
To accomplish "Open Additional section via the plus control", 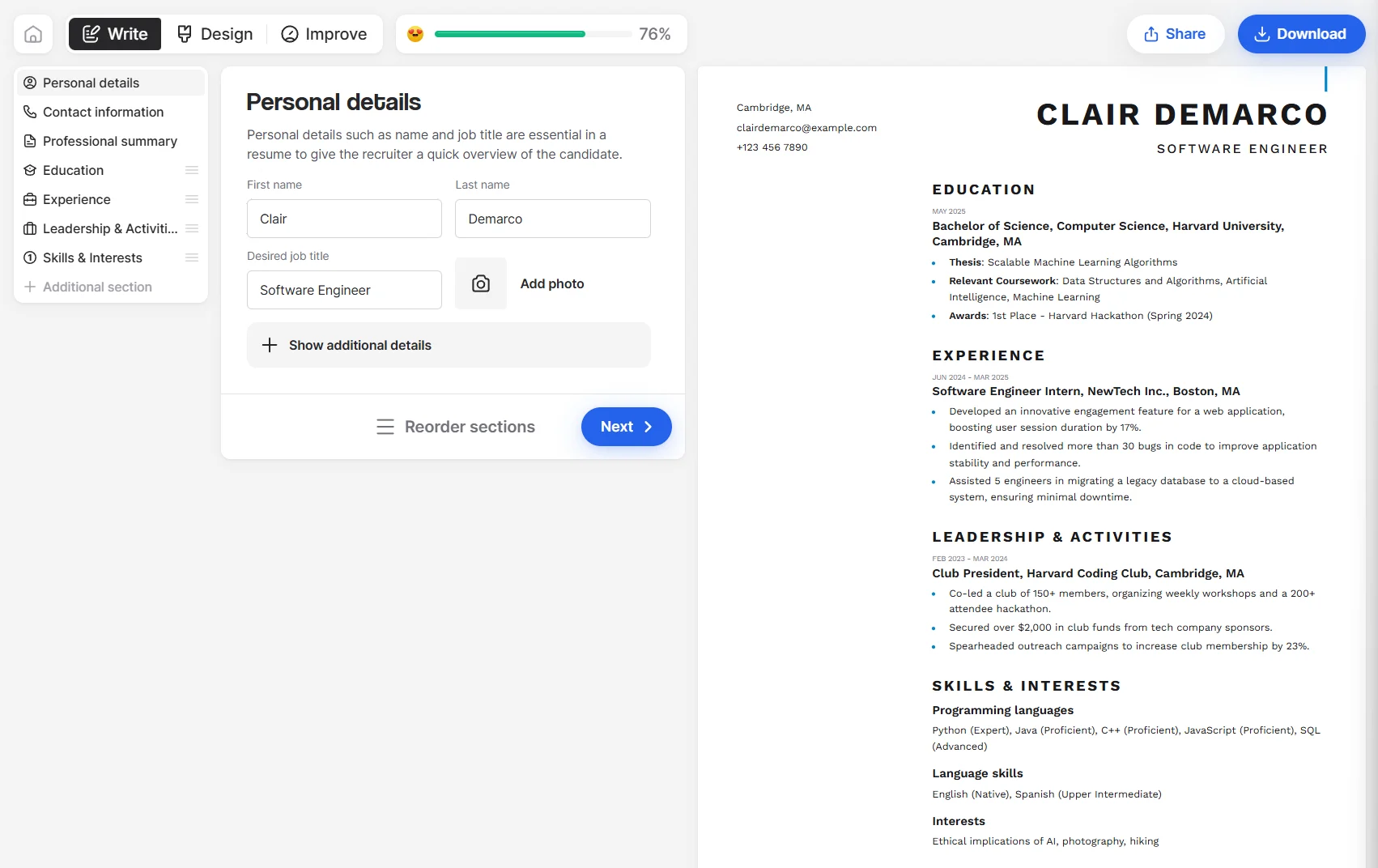I will click(29, 287).
